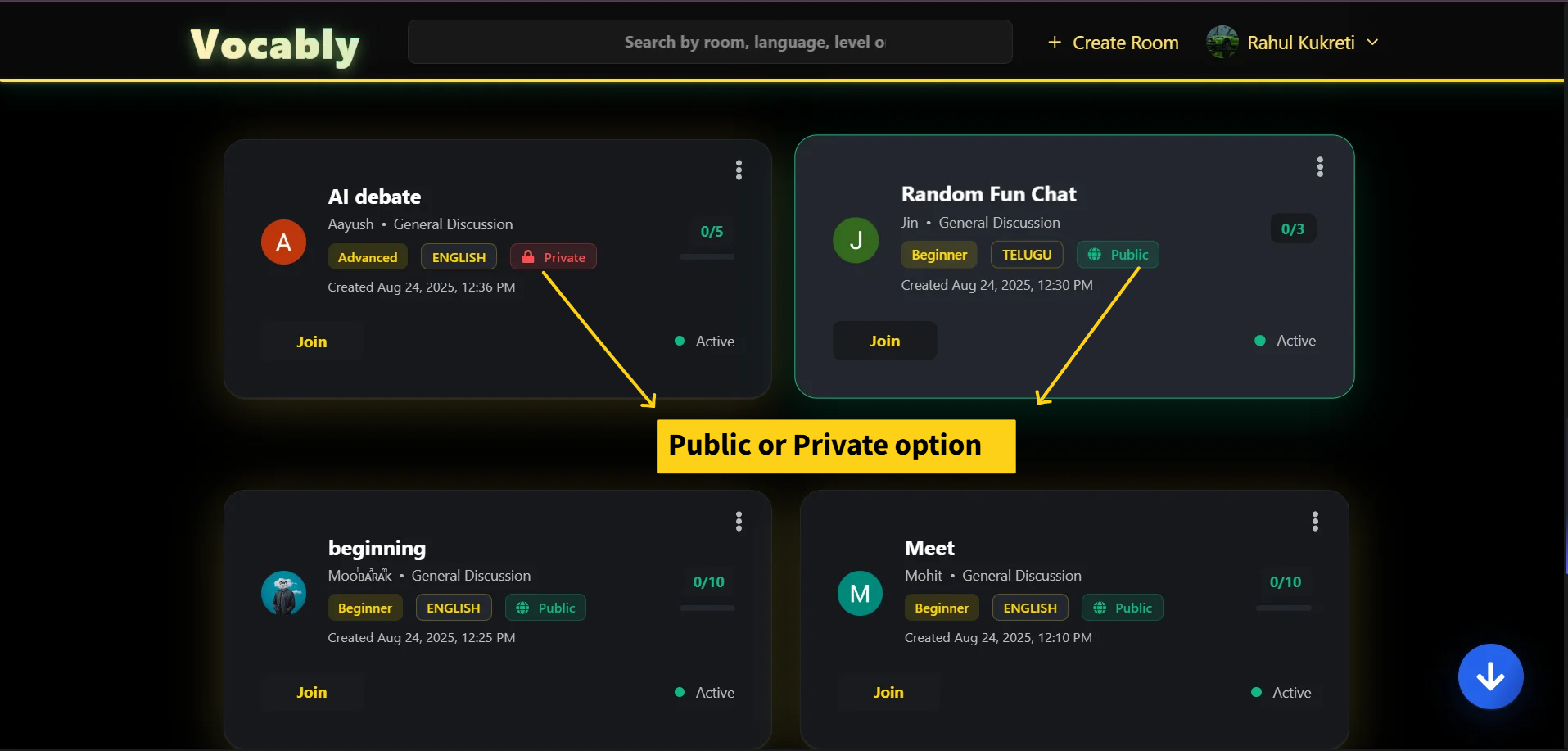The width and height of the screenshot is (1568, 751).
Task: Click the capacity progress bar on beginning card
Action: click(x=707, y=608)
